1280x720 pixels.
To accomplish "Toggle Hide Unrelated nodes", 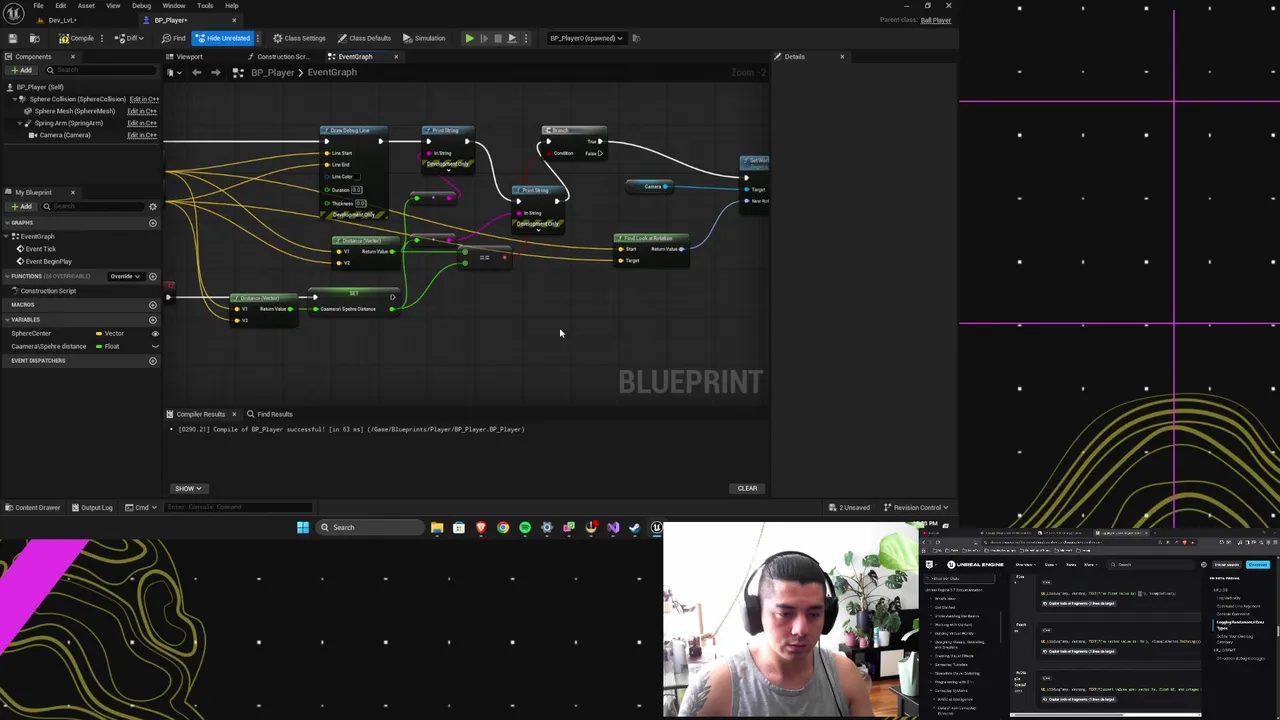I will [x=222, y=38].
